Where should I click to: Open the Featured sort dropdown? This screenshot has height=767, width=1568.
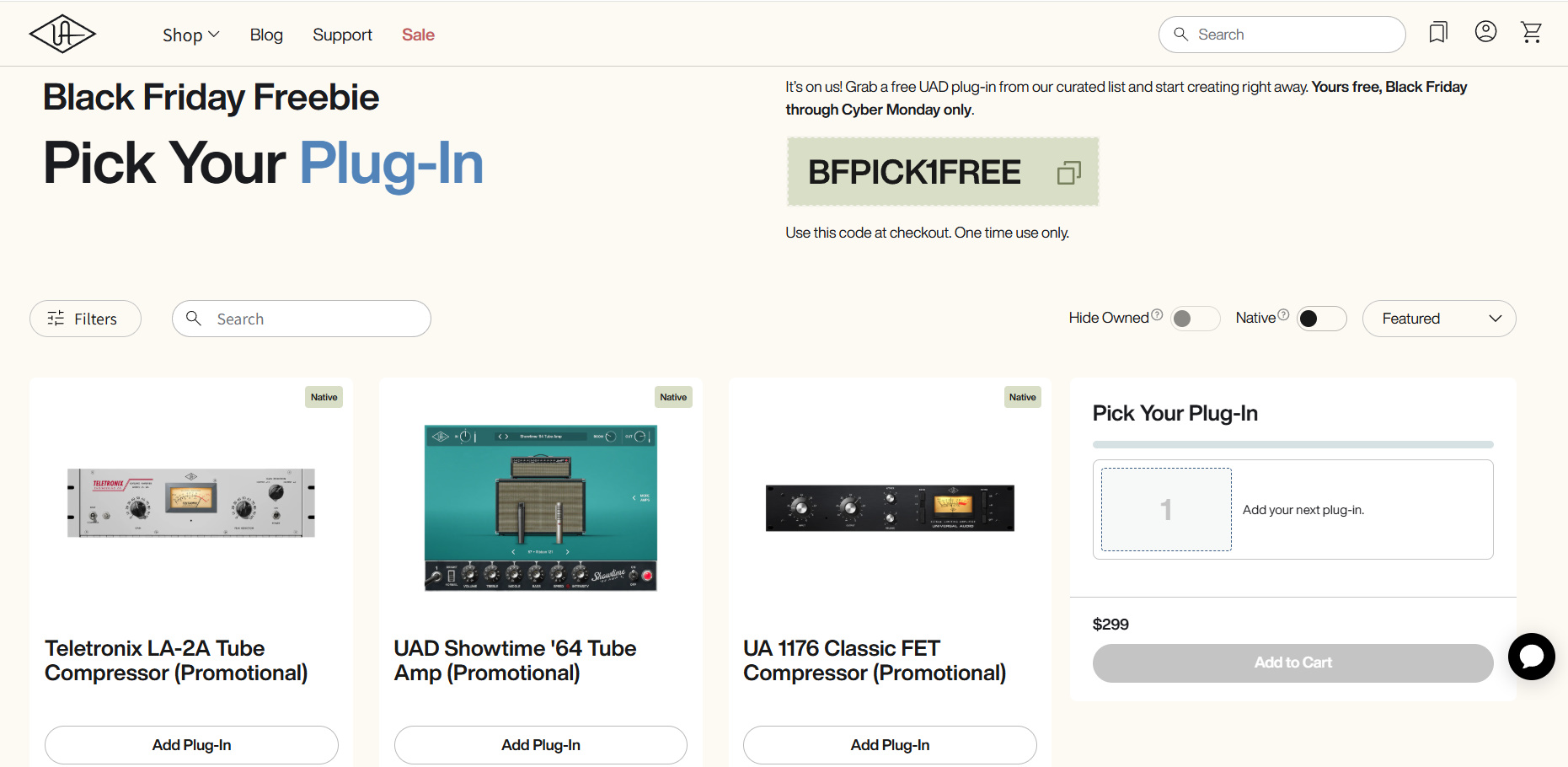click(1438, 319)
